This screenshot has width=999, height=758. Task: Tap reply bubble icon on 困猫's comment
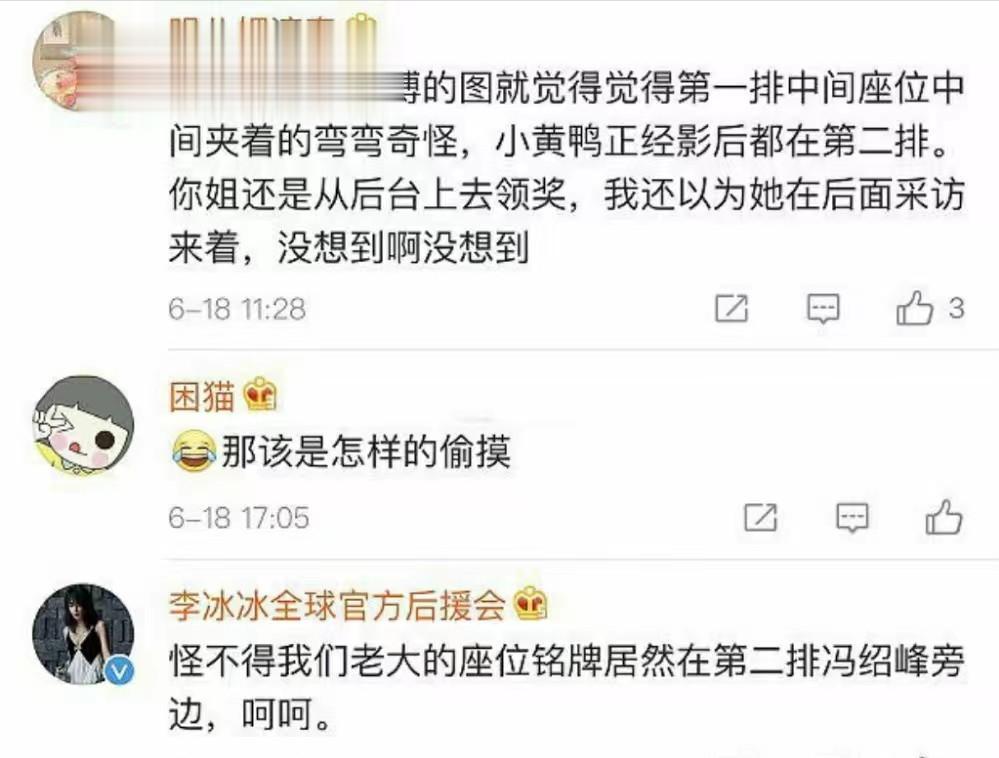pyautogui.click(x=852, y=517)
